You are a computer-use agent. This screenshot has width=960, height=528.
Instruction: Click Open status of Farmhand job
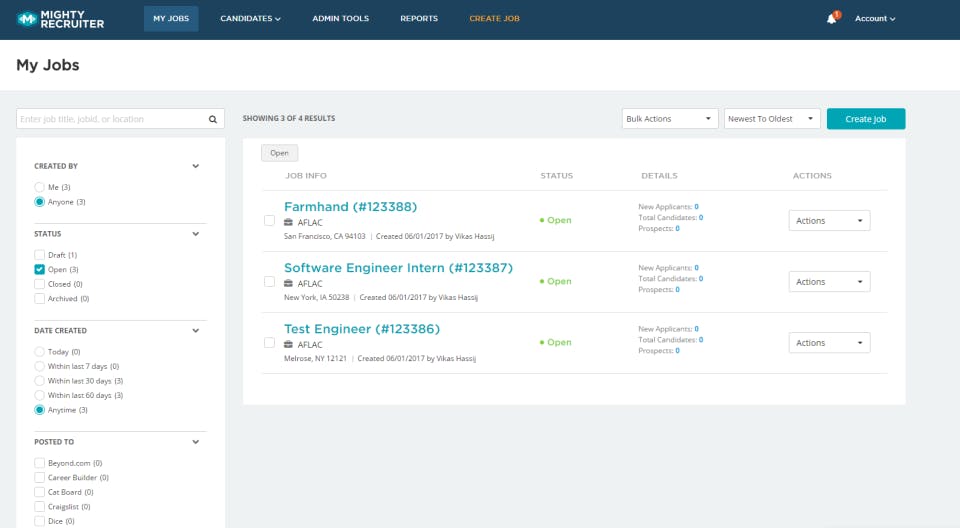[555, 221]
